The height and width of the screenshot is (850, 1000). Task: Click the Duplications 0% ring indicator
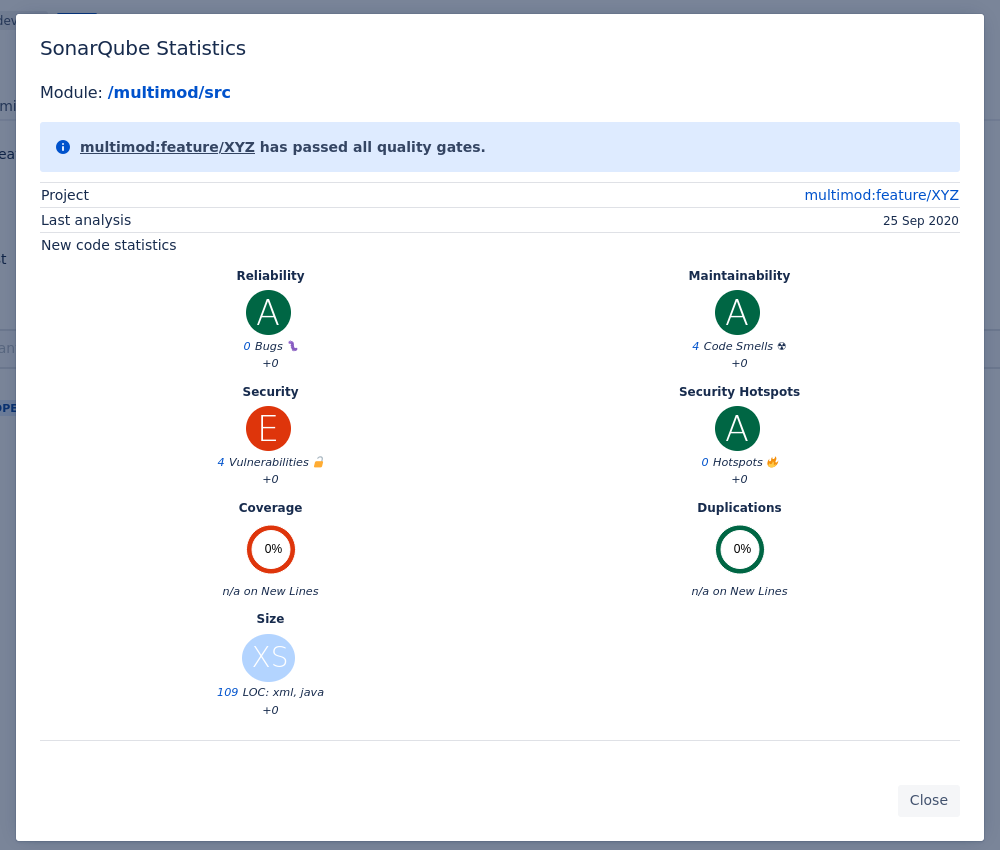(740, 549)
